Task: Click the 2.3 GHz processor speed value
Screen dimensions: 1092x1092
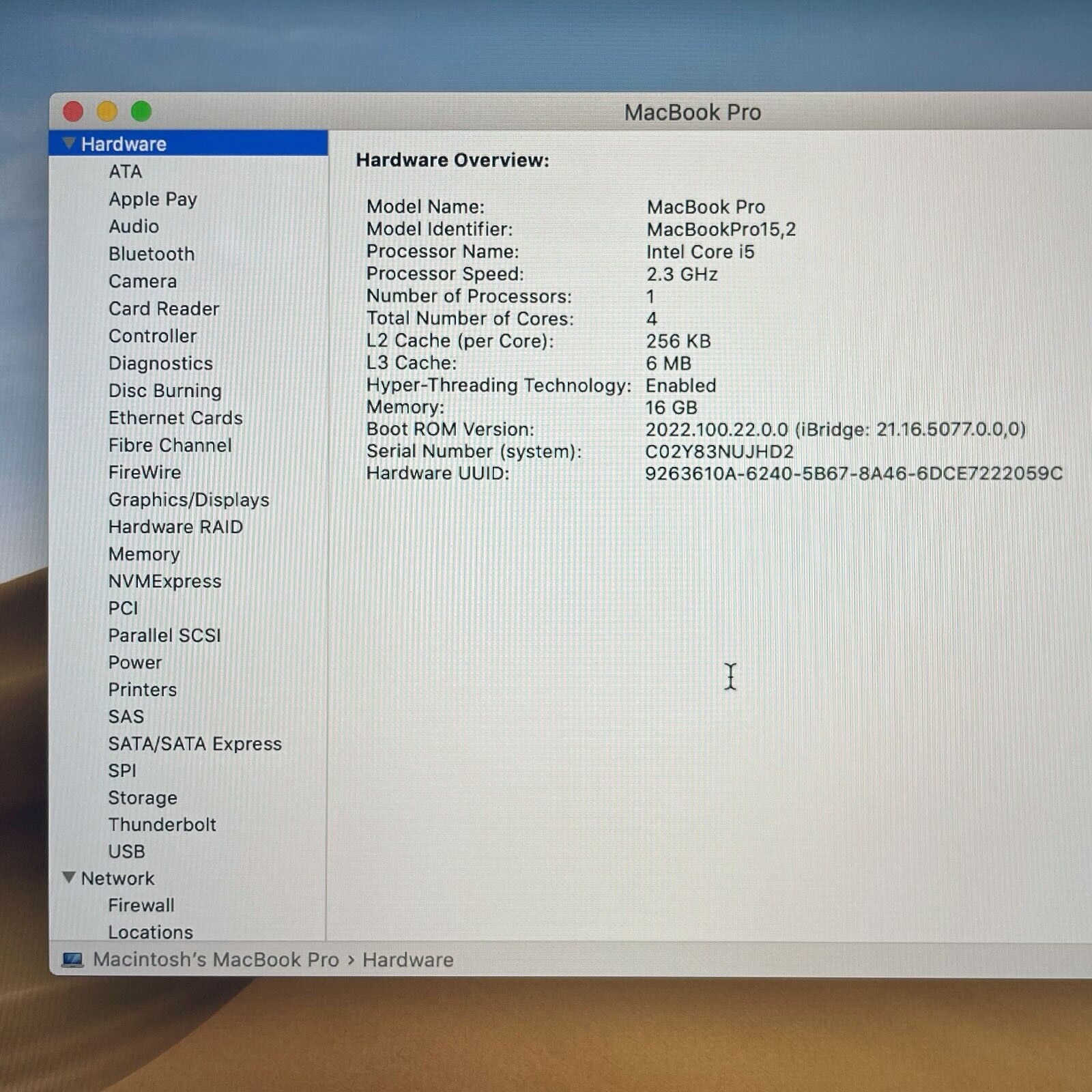Action: (682, 274)
